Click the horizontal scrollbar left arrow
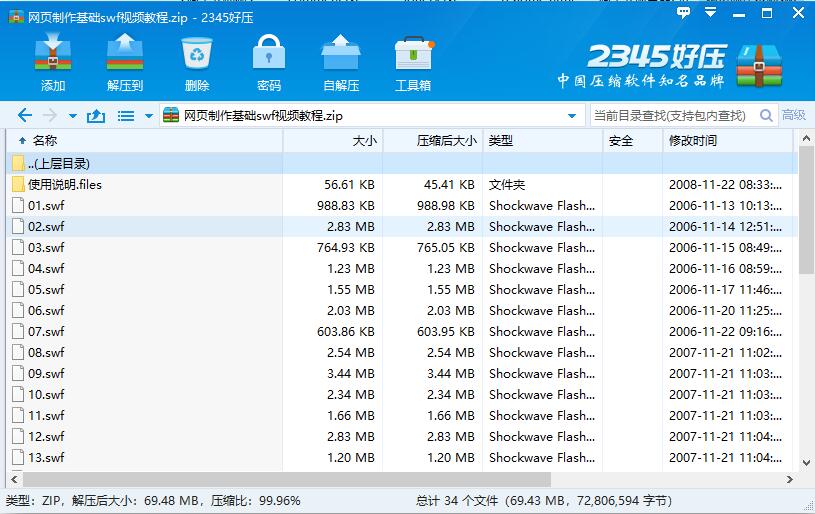The width and height of the screenshot is (815, 514). pyautogui.click(x=14, y=479)
